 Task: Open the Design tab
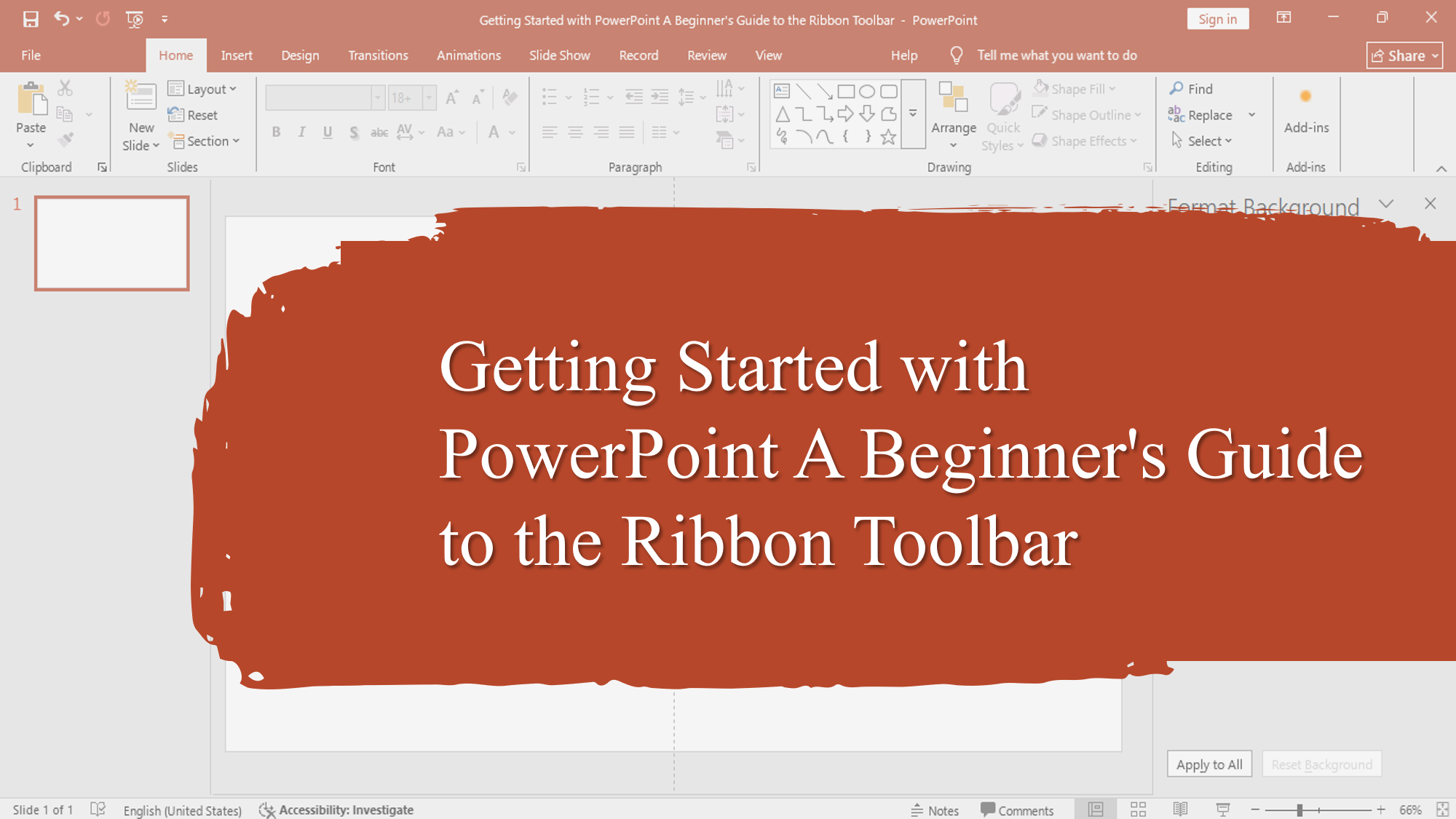[x=300, y=55]
